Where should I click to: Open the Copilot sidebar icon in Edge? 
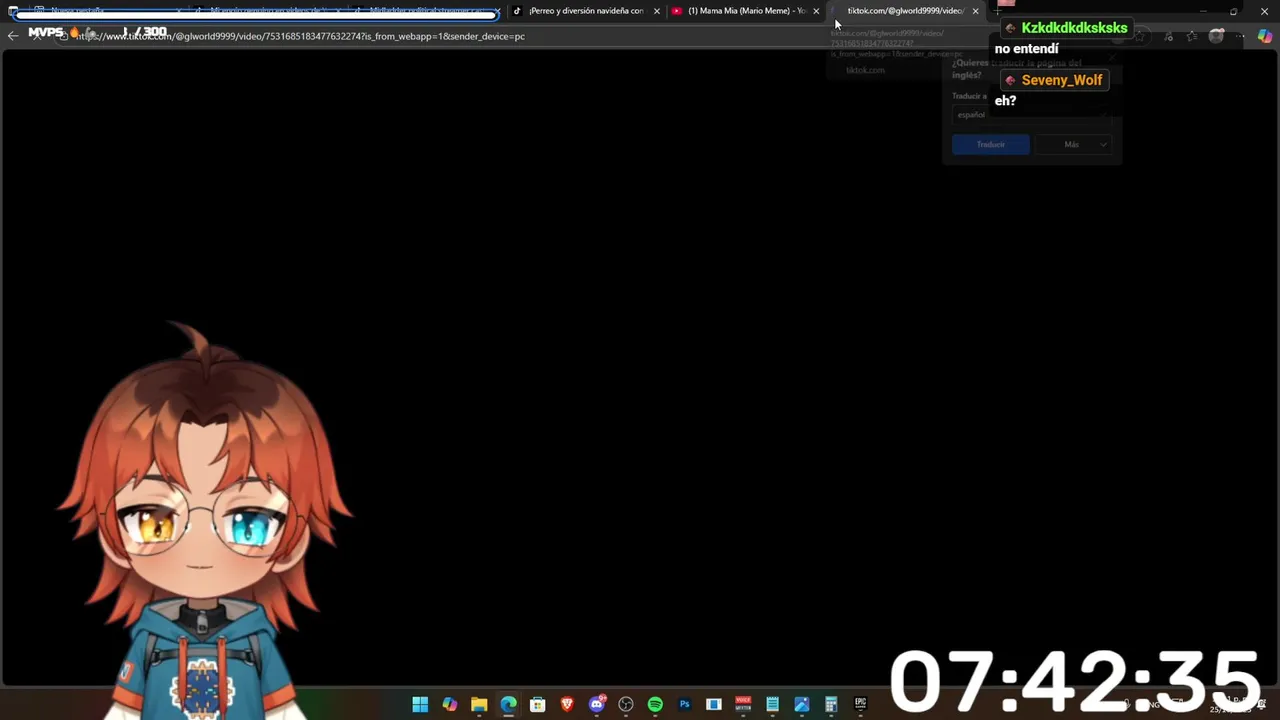point(1265,36)
